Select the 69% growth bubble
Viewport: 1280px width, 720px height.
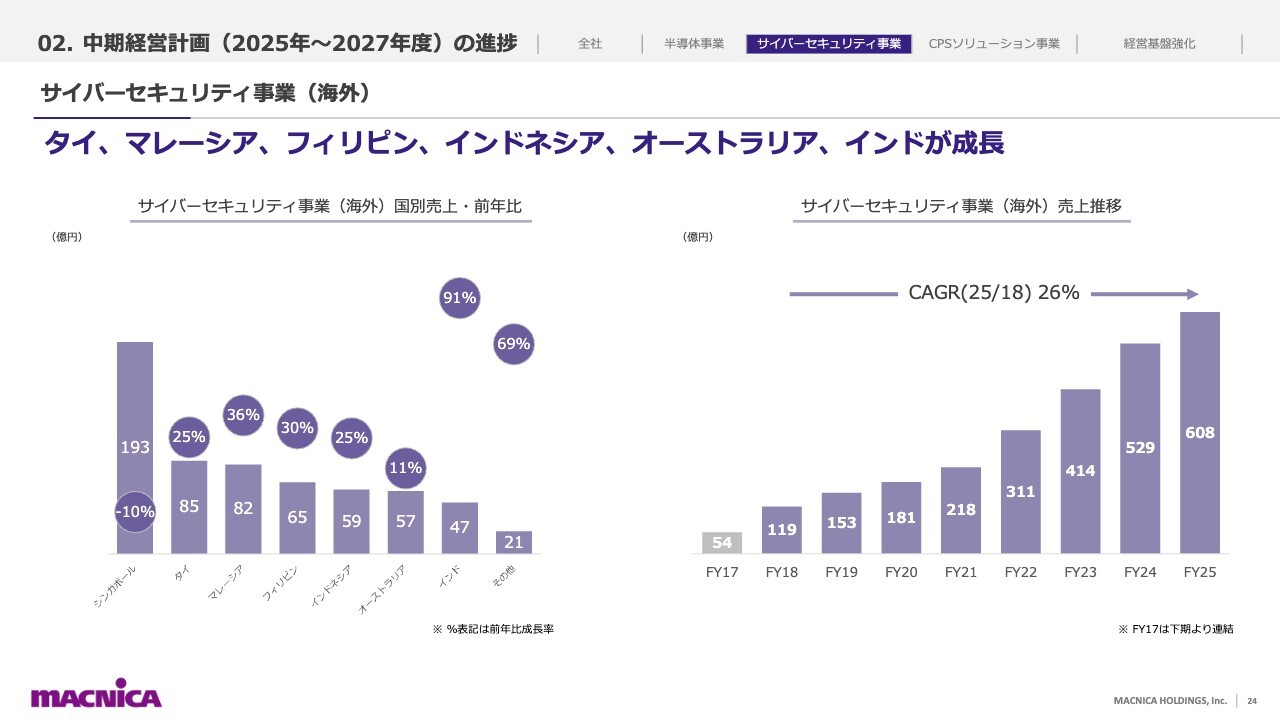[x=514, y=344]
